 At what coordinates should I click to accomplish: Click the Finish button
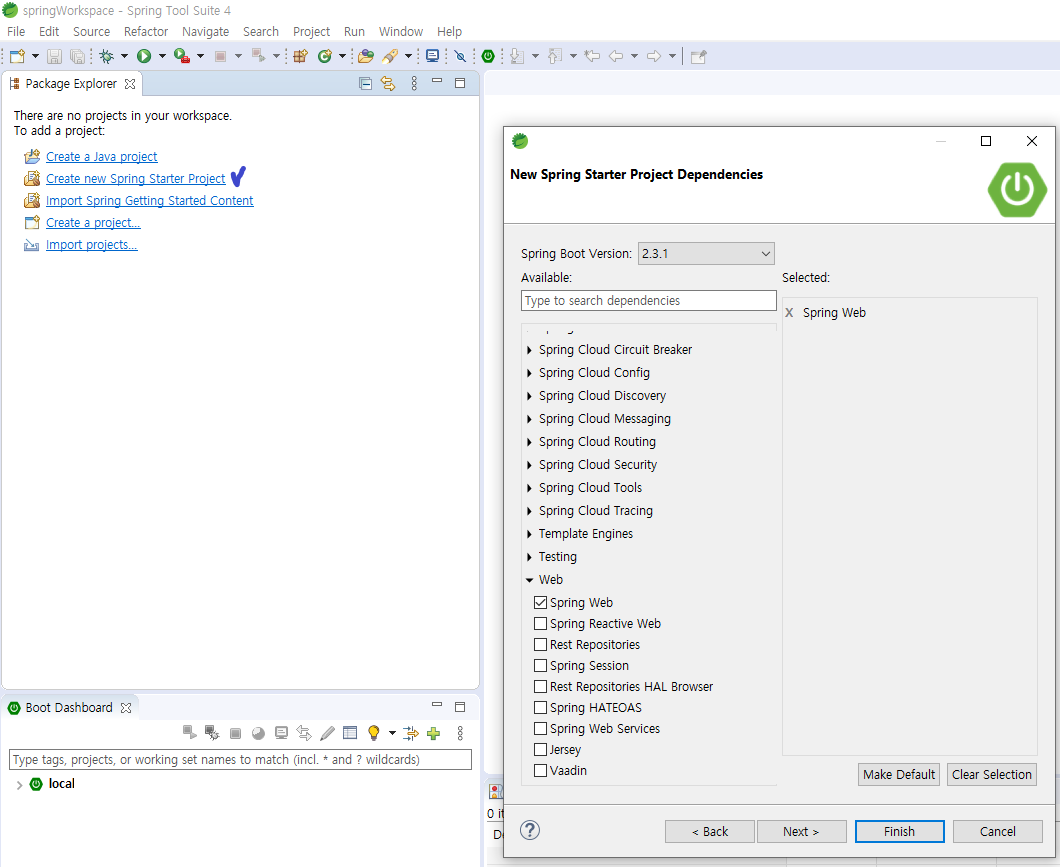click(x=899, y=831)
